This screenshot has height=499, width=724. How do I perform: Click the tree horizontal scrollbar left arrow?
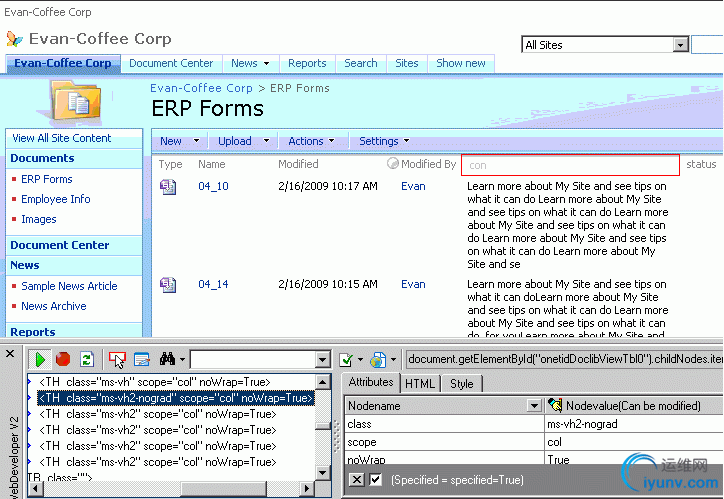coord(36,488)
